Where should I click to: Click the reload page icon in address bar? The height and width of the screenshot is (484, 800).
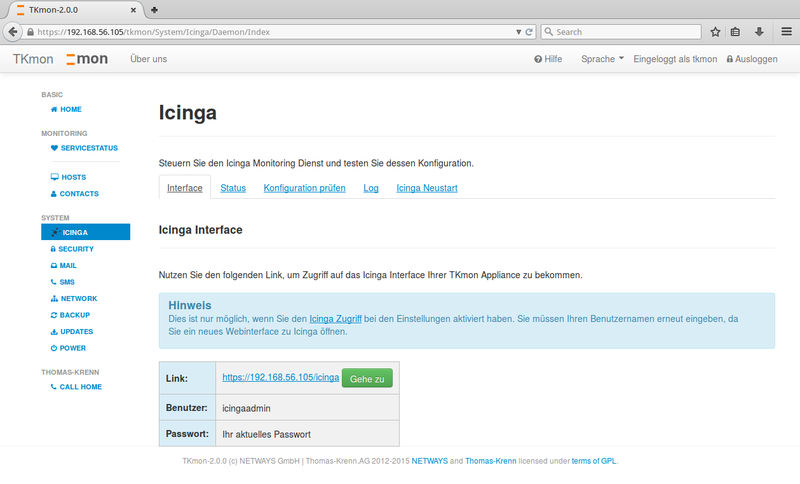[529, 32]
